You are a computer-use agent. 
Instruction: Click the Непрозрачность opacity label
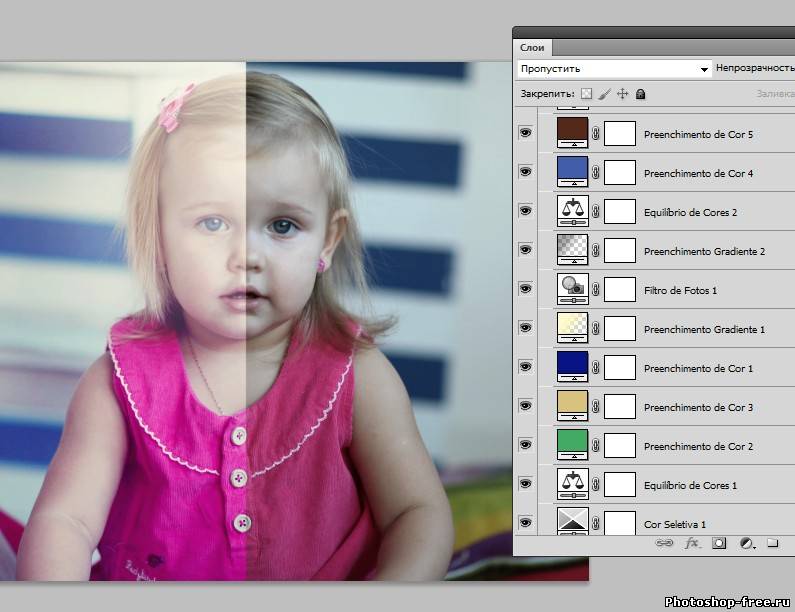coord(755,69)
